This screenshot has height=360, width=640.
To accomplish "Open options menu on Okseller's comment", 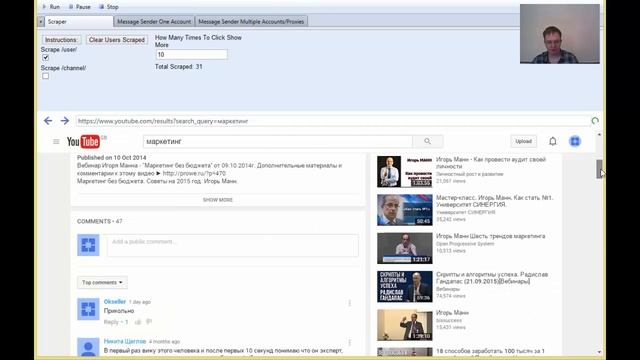I will pyautogui.click(x=350, y=303).
